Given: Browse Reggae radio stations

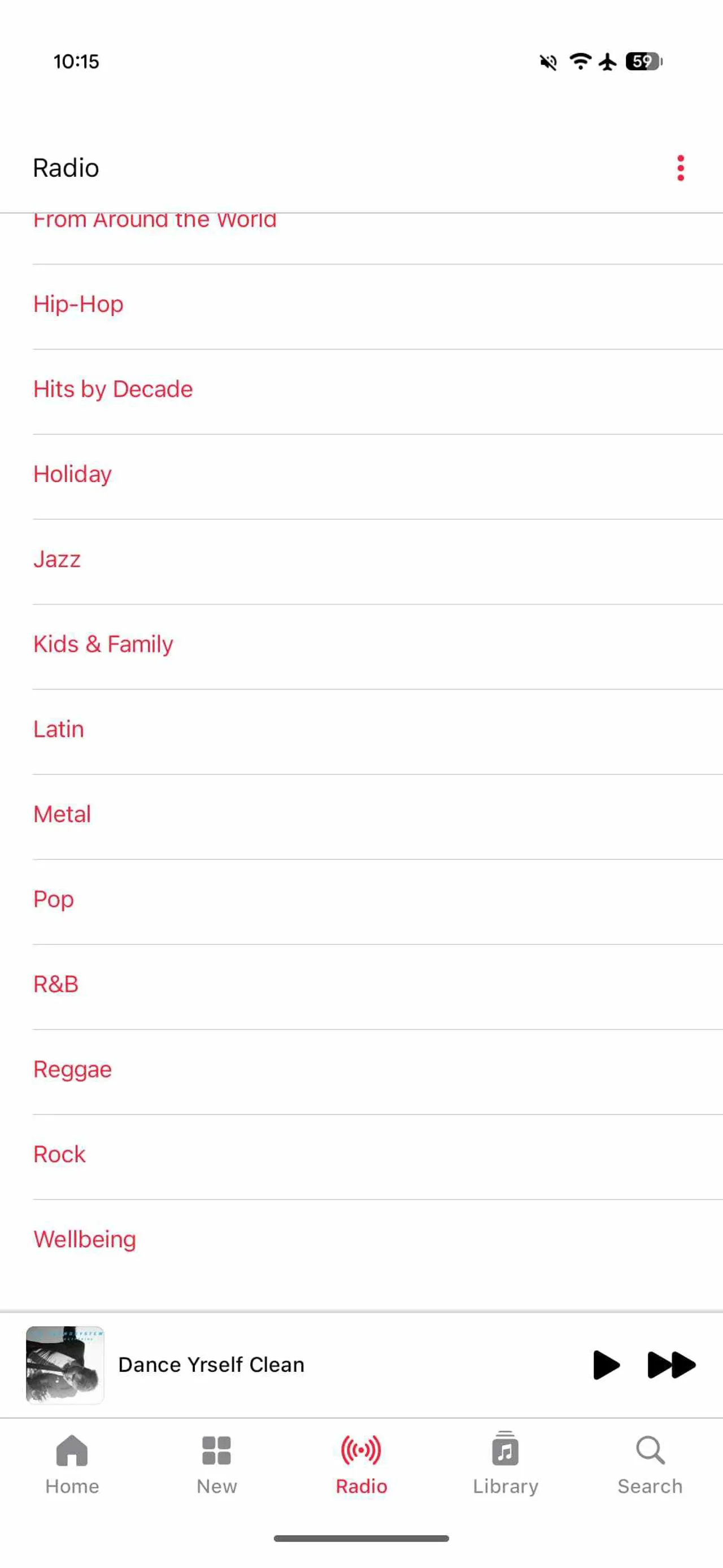Looking at the screenshot, I should (x=377, y=1070).
